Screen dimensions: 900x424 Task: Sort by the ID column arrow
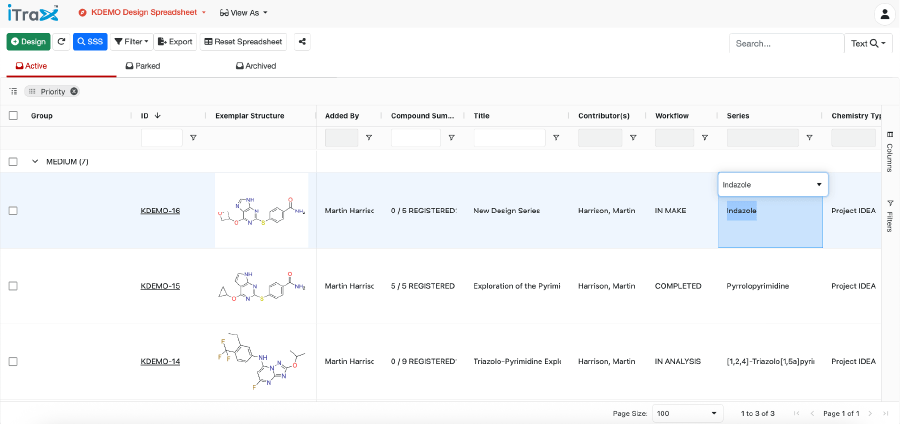[158, 115]
